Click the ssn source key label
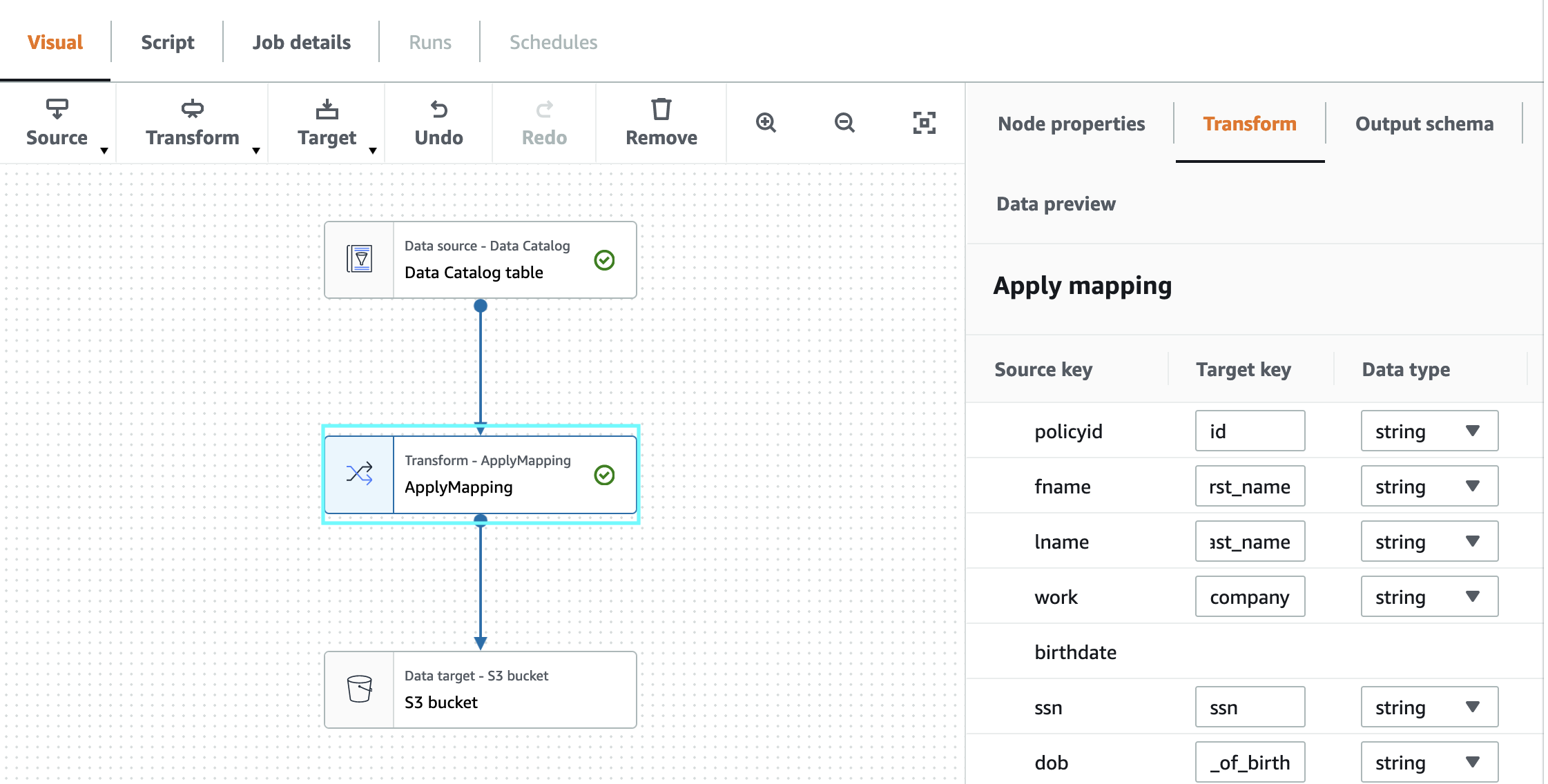 click(1048, 707)
